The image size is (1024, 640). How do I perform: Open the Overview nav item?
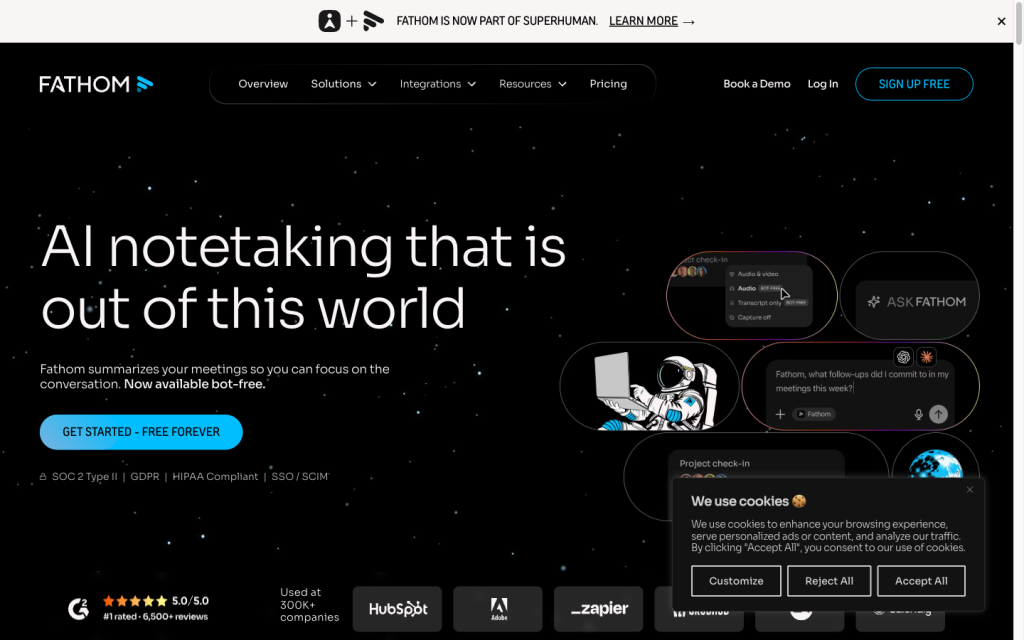click(263, 84)
